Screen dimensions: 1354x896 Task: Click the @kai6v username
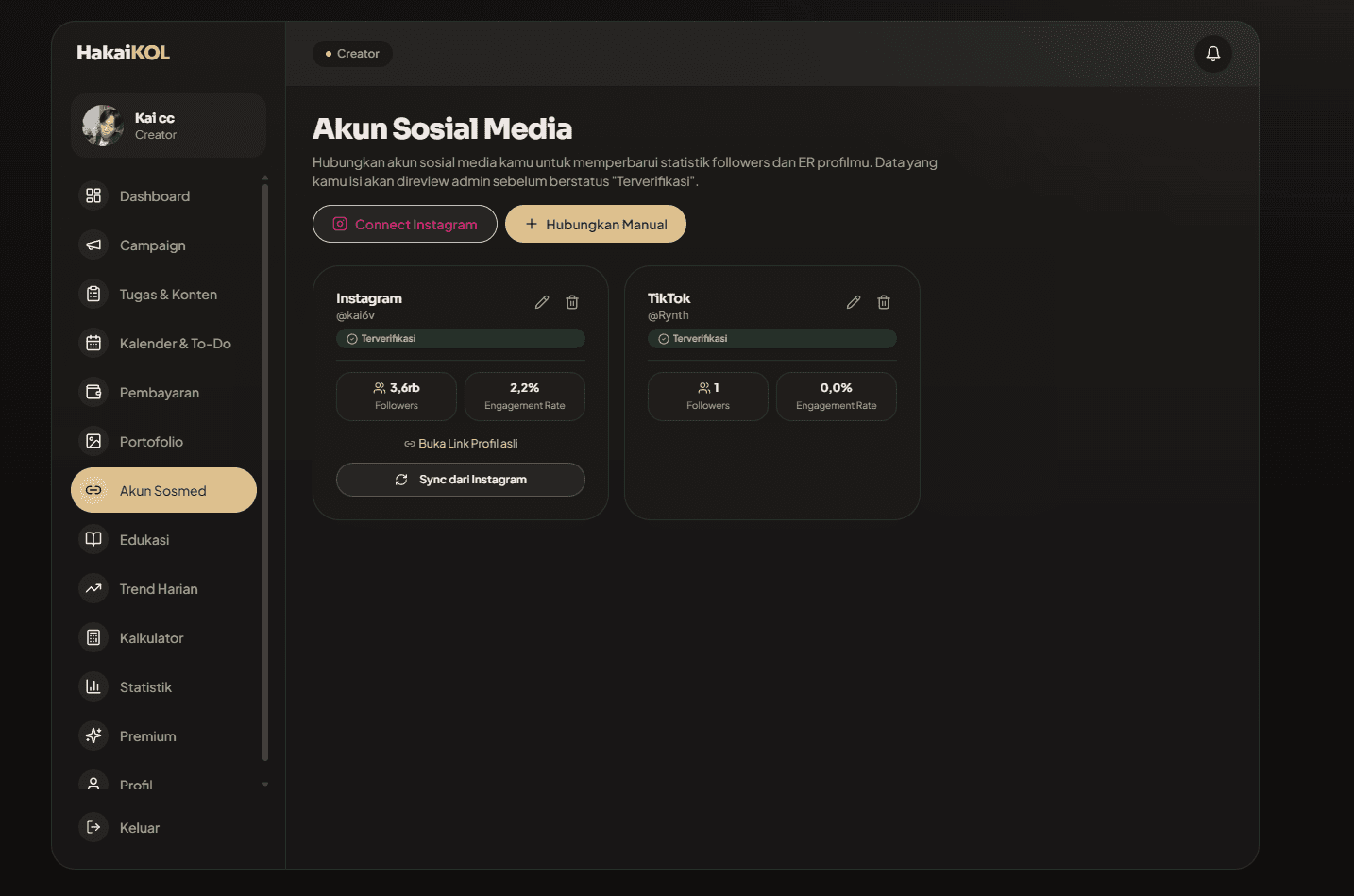coord(356,315)
